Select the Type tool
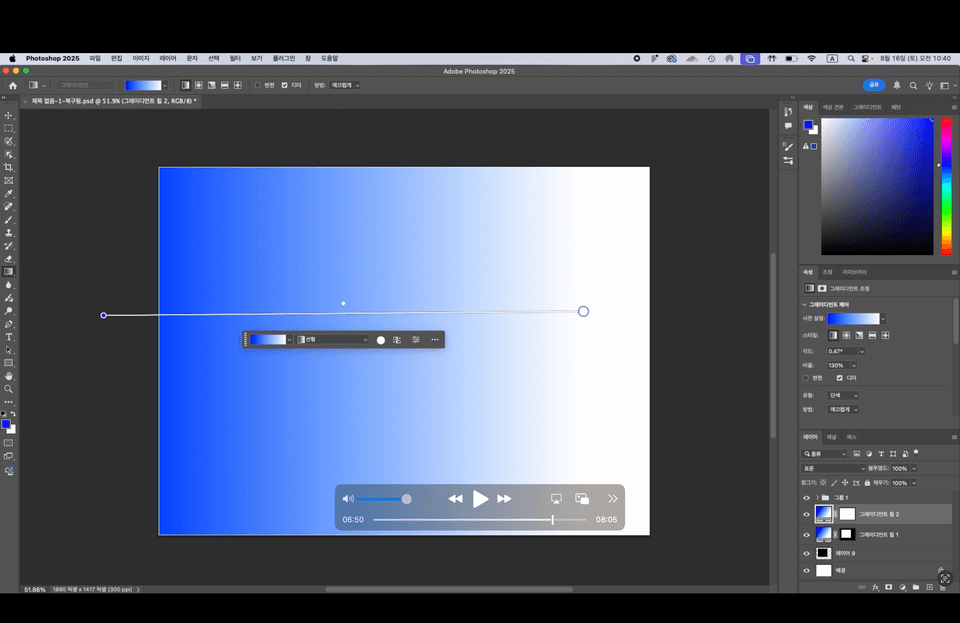 pos(9,337)
